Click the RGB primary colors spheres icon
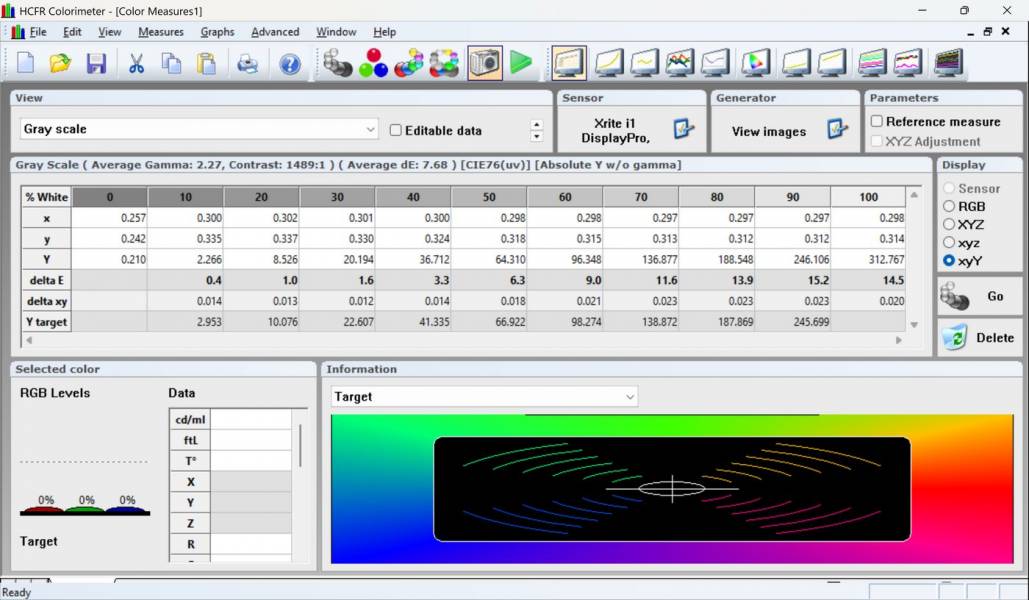 pyautogui.click(x=373, y=63)
